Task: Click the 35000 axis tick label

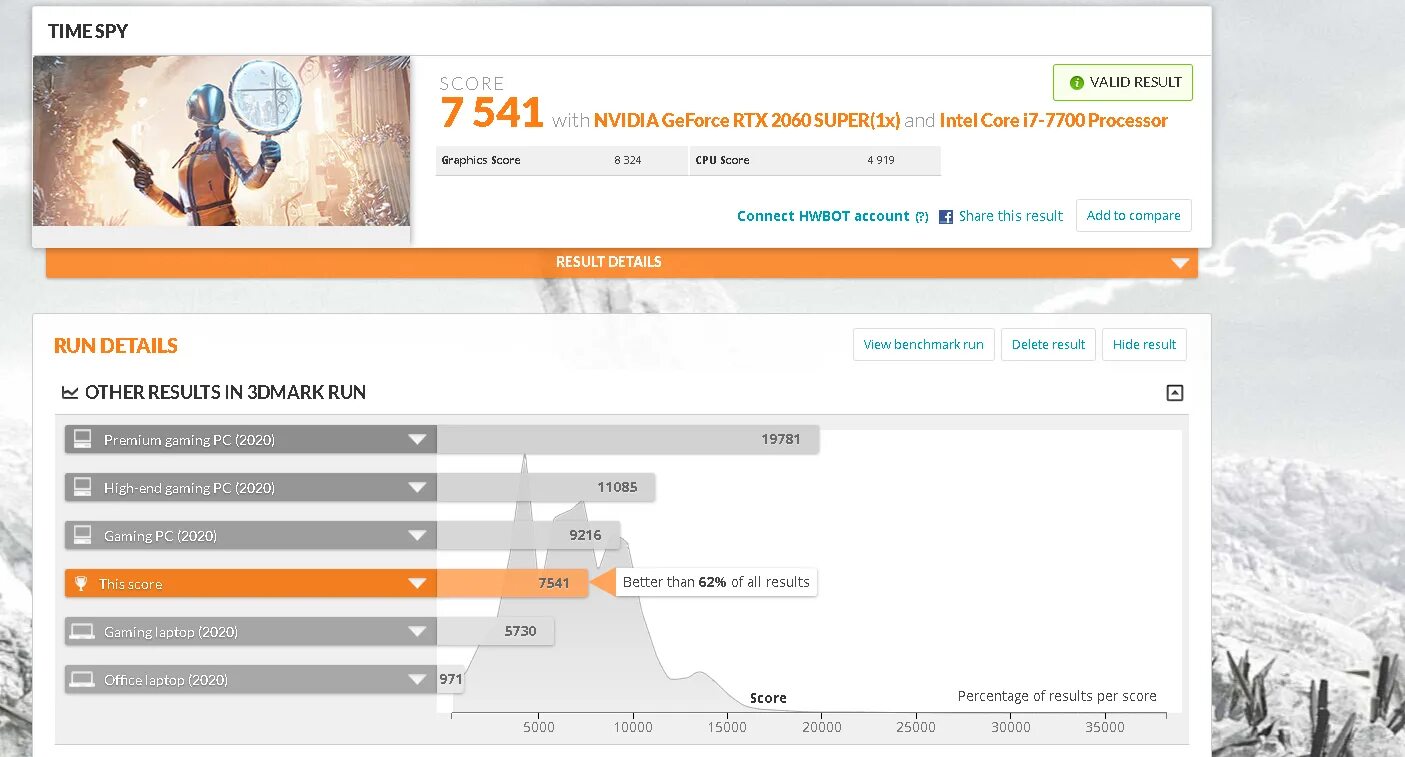Action: (x=1105, y=727)
